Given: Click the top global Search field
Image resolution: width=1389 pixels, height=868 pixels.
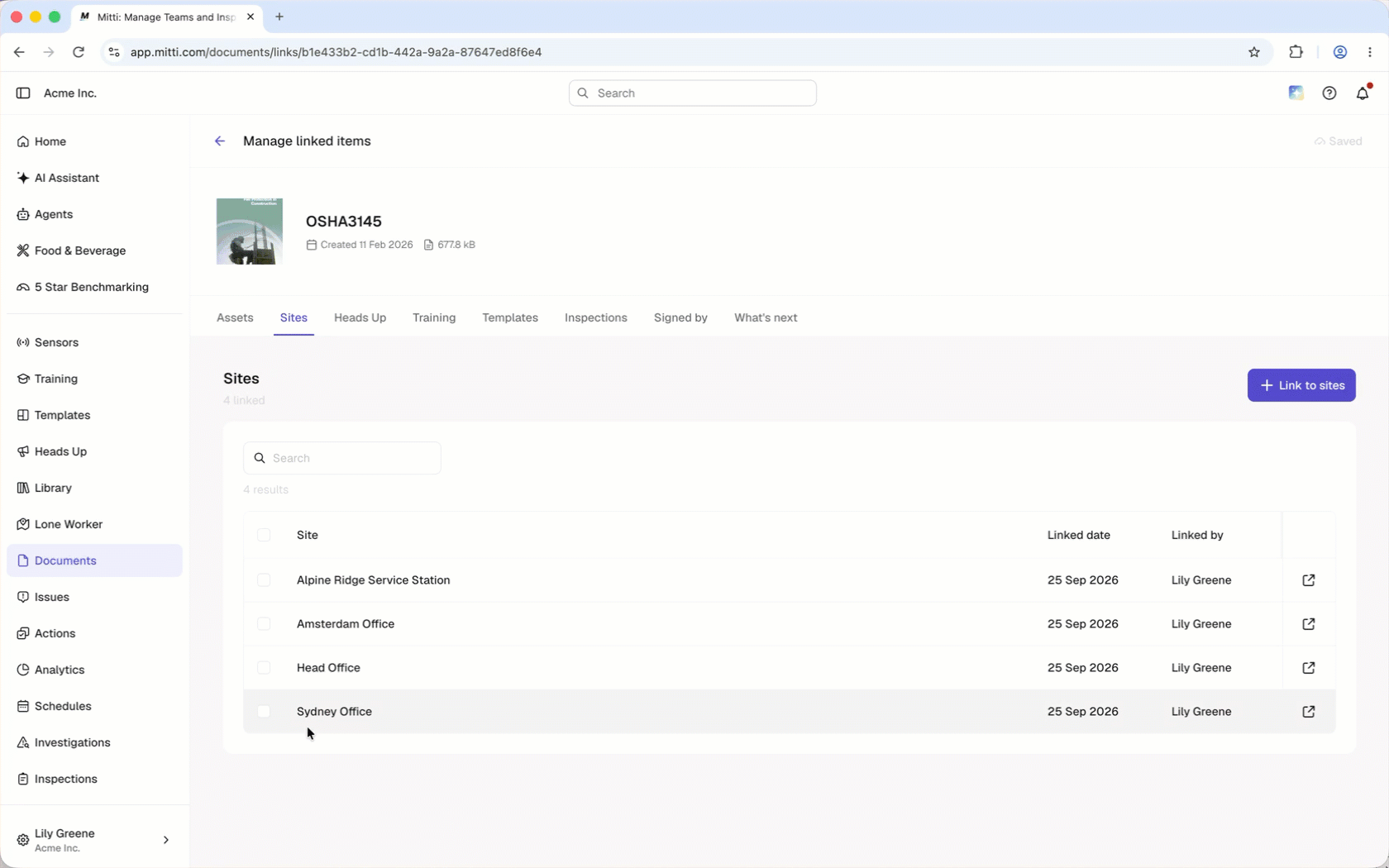Looking at the screenshot, I should pyautogui.click(x=693, y=93).
